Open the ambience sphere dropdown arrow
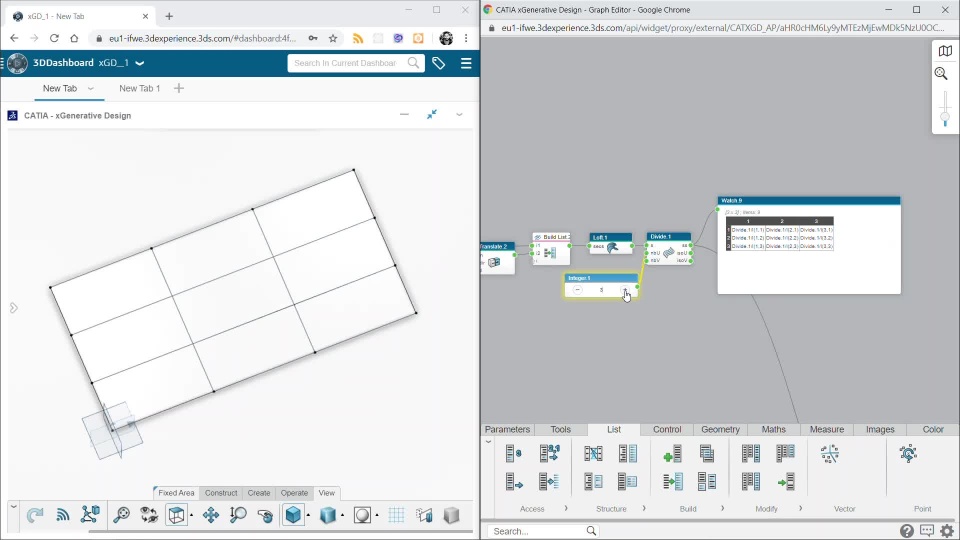Image resolution: width=960 pixels, height=540 pixels. click(x=377, y=516)
